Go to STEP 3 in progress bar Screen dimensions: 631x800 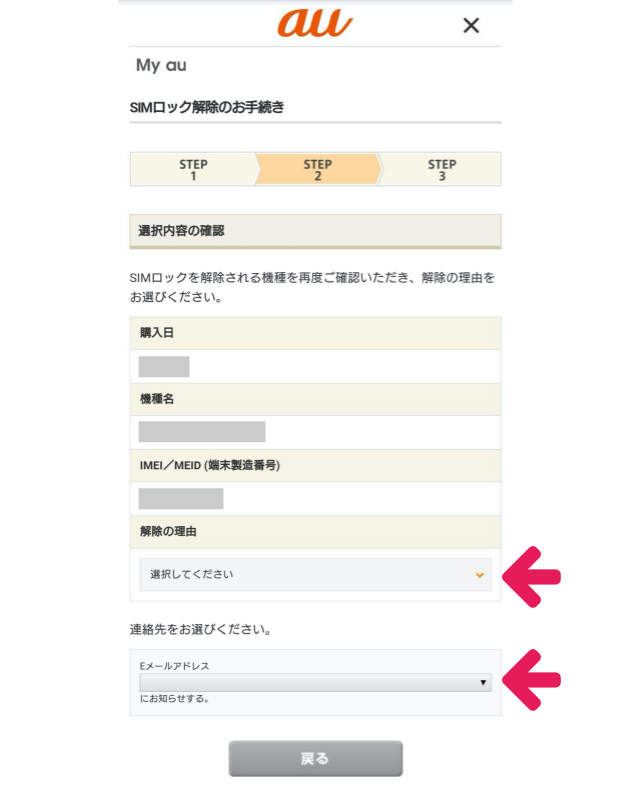coord(441,170)
